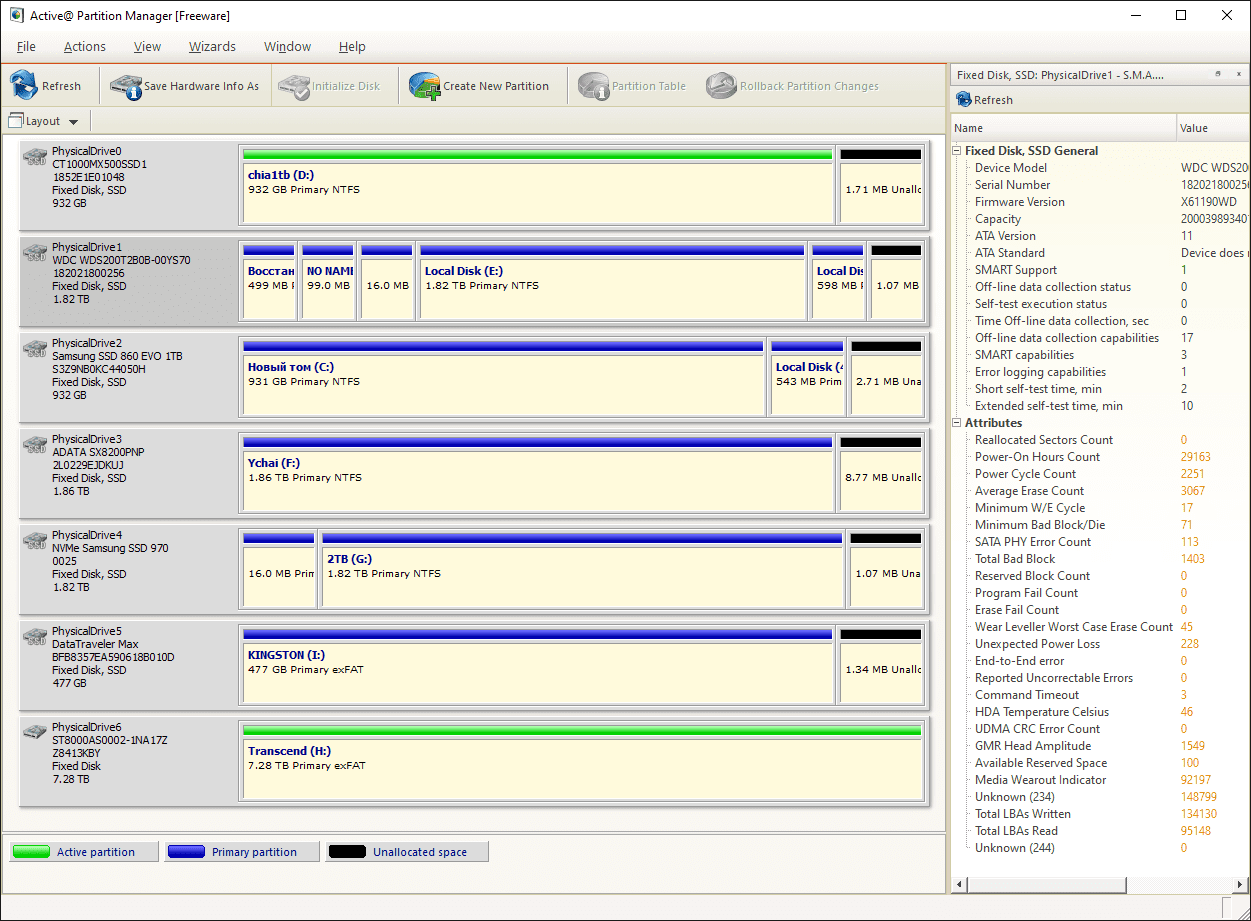Click the Layout view icon
1251x921 pixels.
[16, 121]
